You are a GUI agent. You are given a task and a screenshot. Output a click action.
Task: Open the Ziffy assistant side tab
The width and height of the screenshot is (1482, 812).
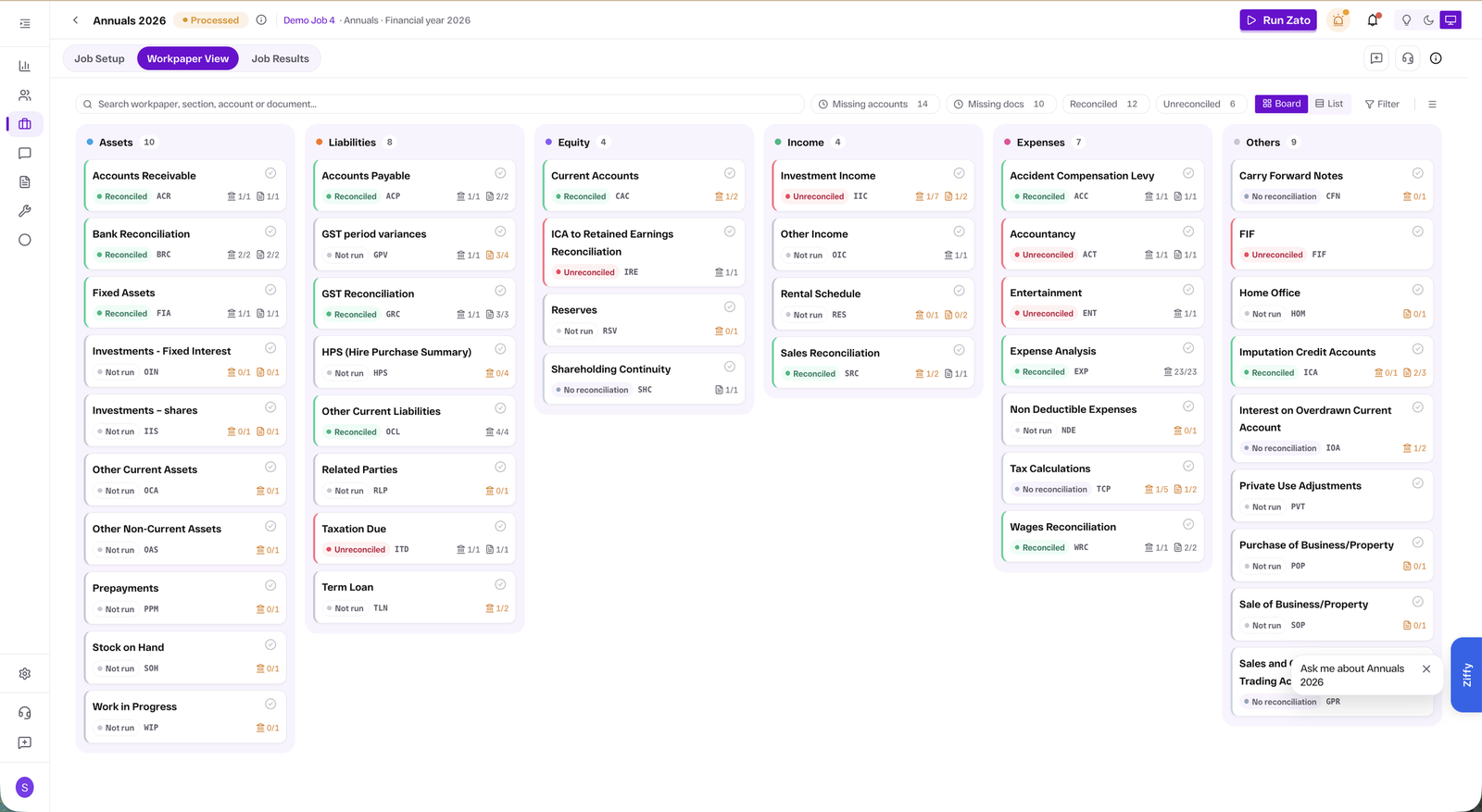[x=1466, y=675]
